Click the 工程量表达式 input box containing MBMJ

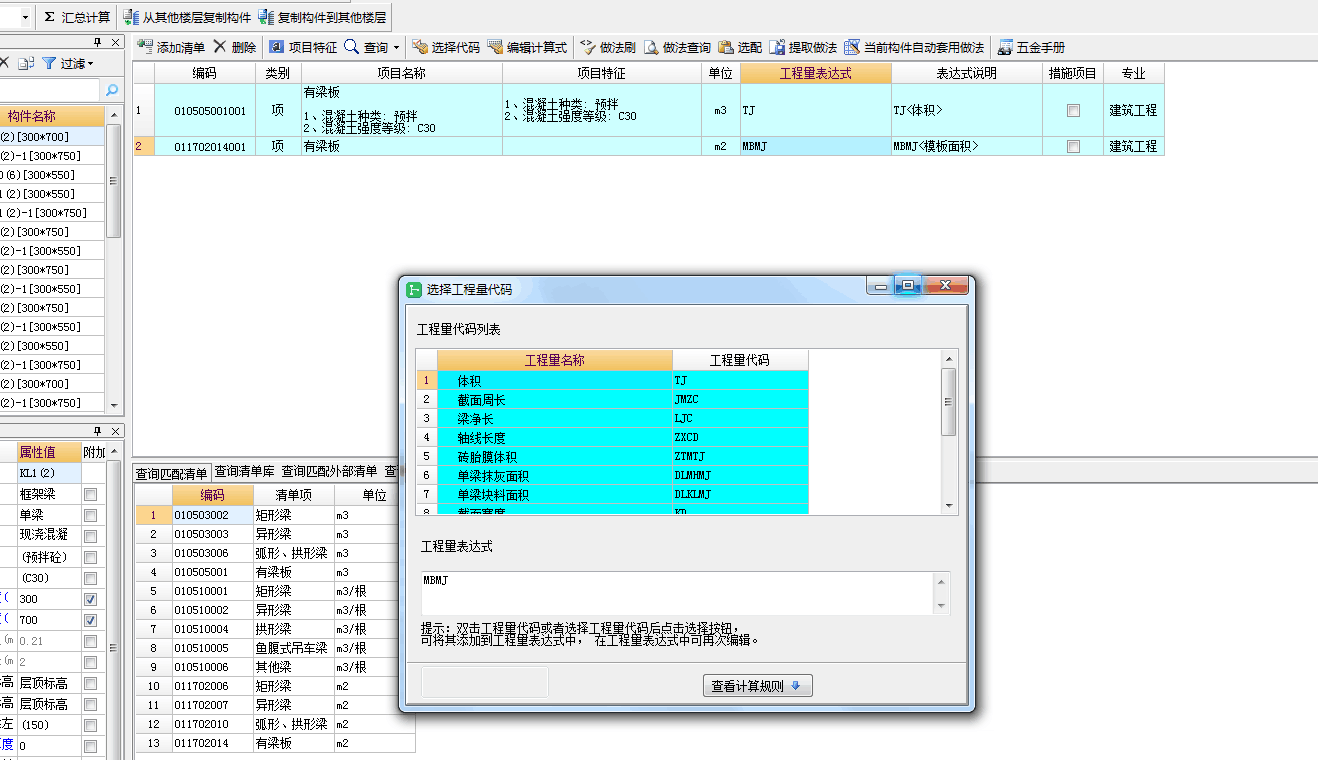[x=677, y=593]
